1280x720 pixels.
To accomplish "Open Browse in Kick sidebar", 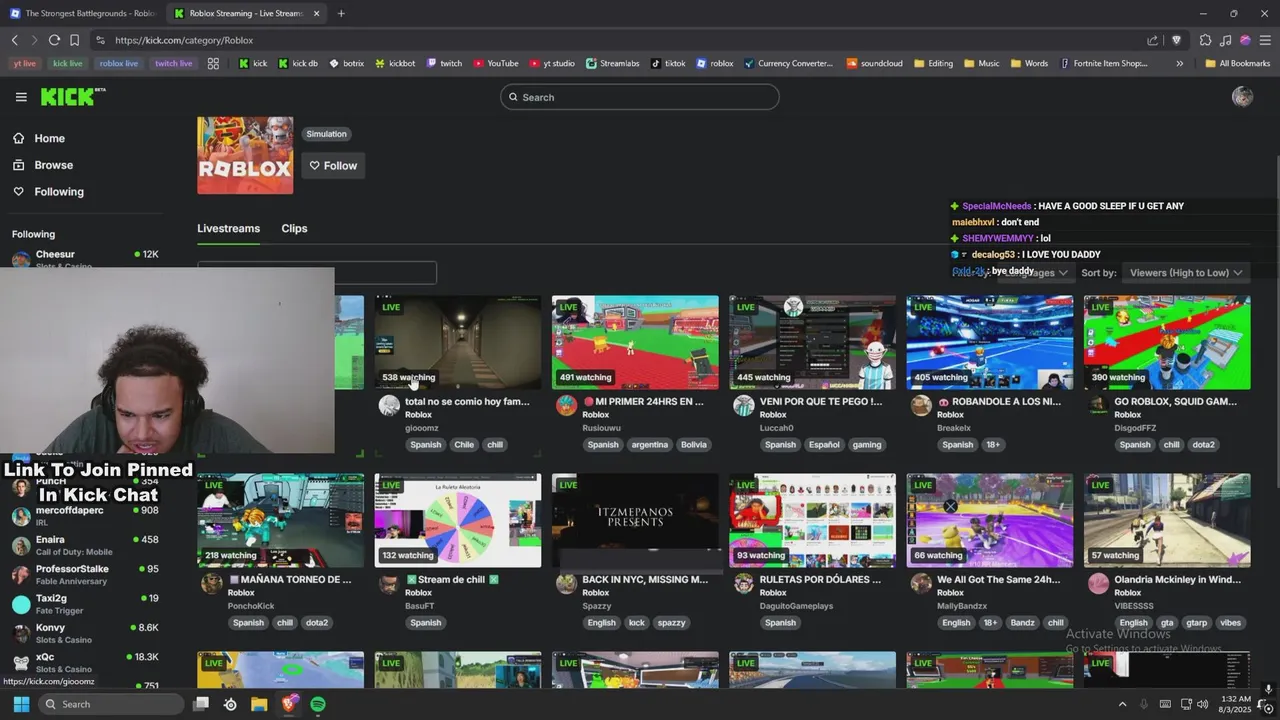I will [53, 165].
